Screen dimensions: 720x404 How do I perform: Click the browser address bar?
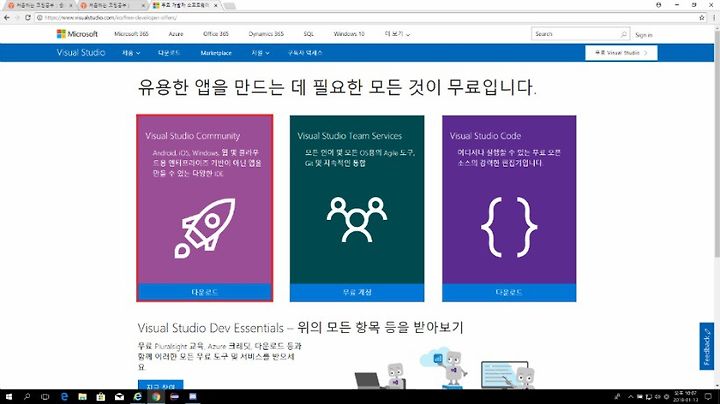(x=370, y=17)
